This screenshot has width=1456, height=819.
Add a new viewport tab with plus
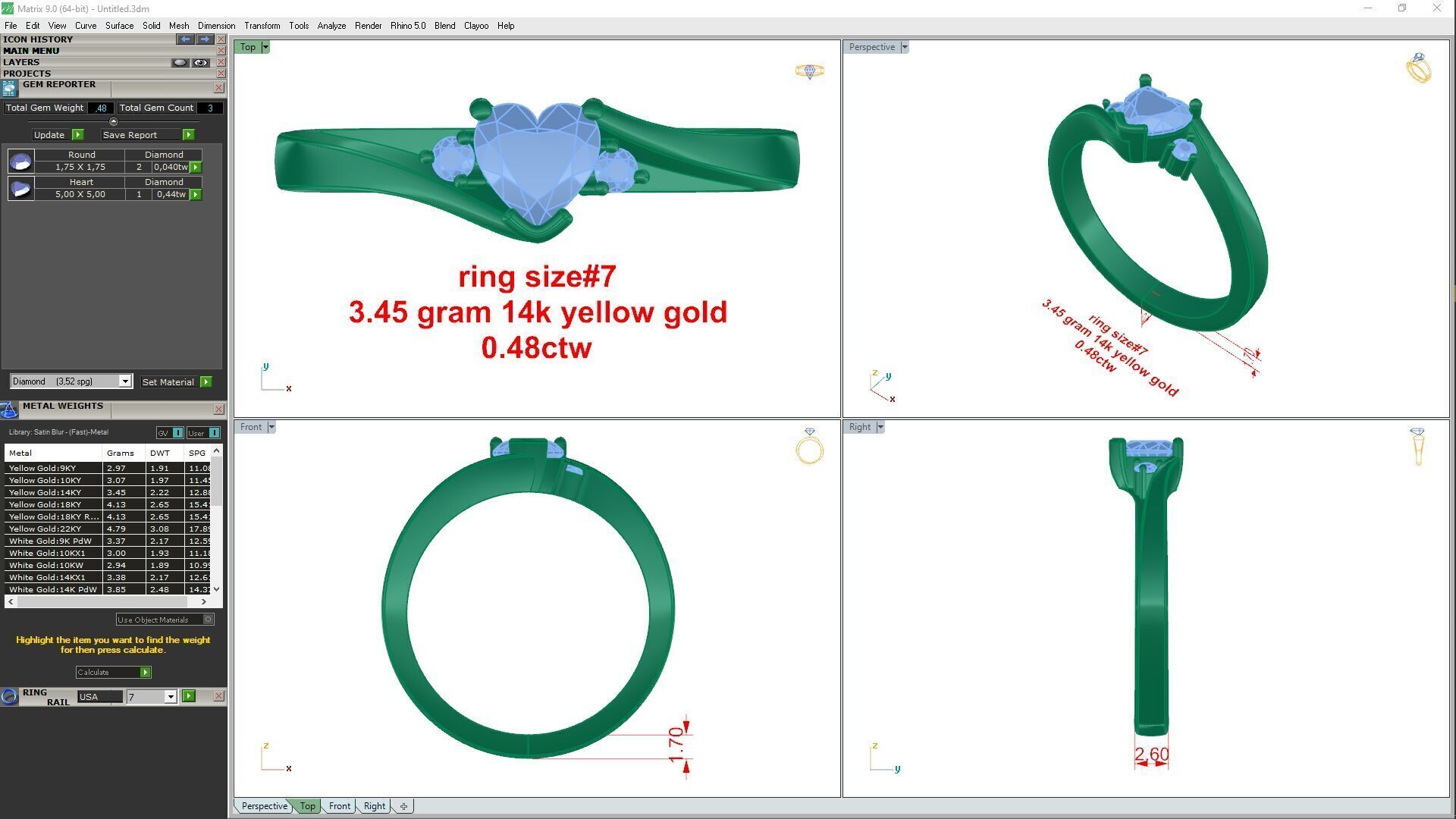(403, 806)
